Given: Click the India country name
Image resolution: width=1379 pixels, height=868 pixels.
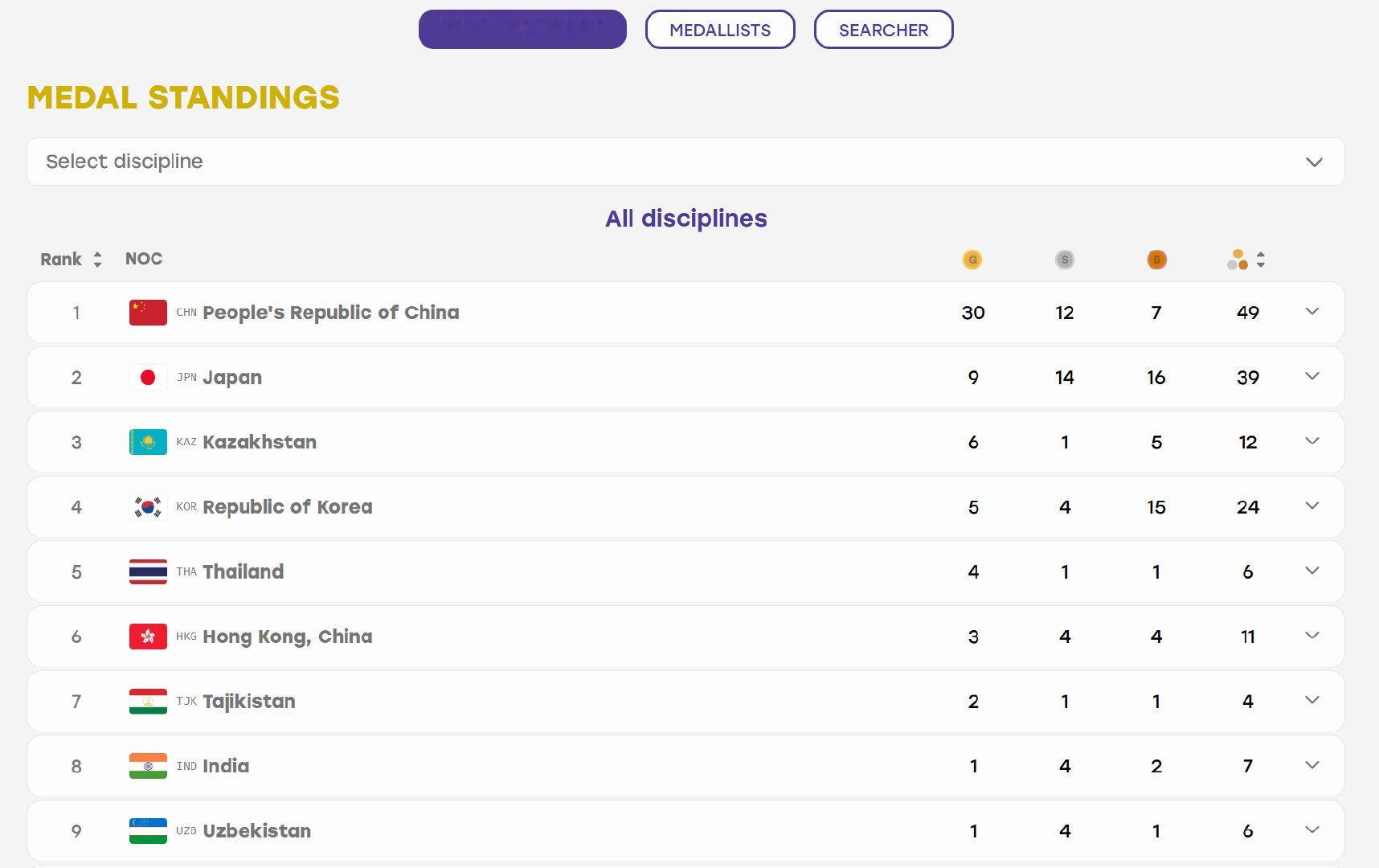Looking at the screenshot, I should tap(226, 766).
